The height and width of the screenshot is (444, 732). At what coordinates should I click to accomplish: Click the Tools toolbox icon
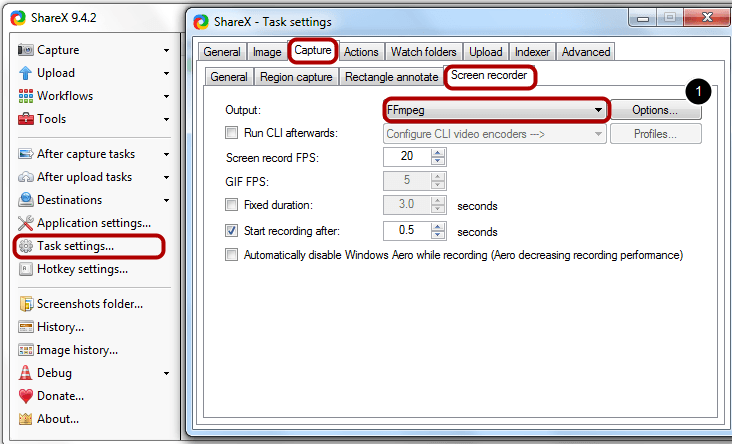(26, 119)
